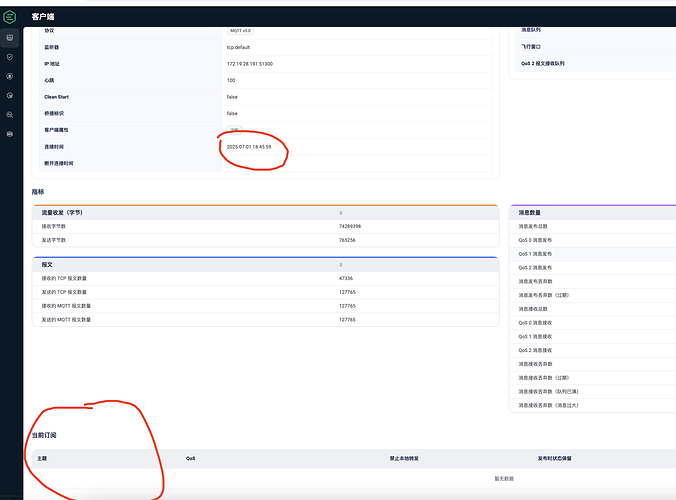The height and width of the screenshot is (500, 676).
Task: Open the shield access control sidebar icon
Action: point(10,57)
